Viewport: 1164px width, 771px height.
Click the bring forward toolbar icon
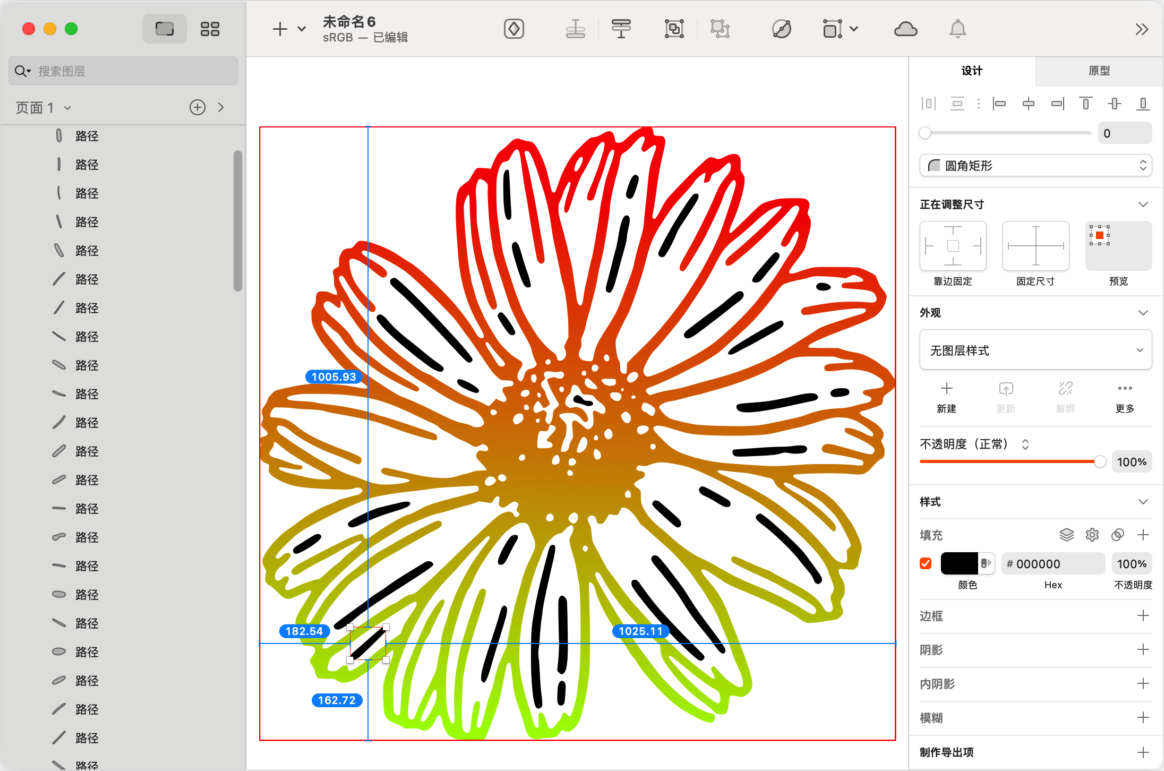pyautogui.click(x=621, y=29)
